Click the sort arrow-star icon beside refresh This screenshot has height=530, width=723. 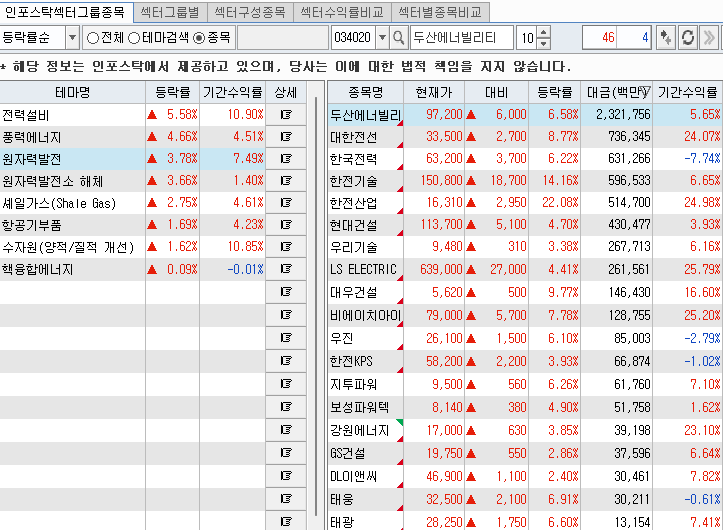pyautogui.click(x=665, y=37)
